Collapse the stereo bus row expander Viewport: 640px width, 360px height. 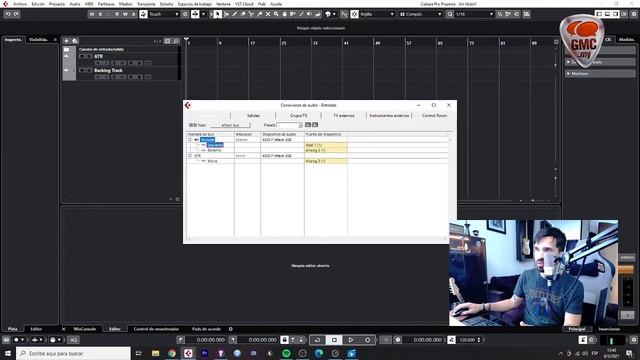click(x=190, y=140)
